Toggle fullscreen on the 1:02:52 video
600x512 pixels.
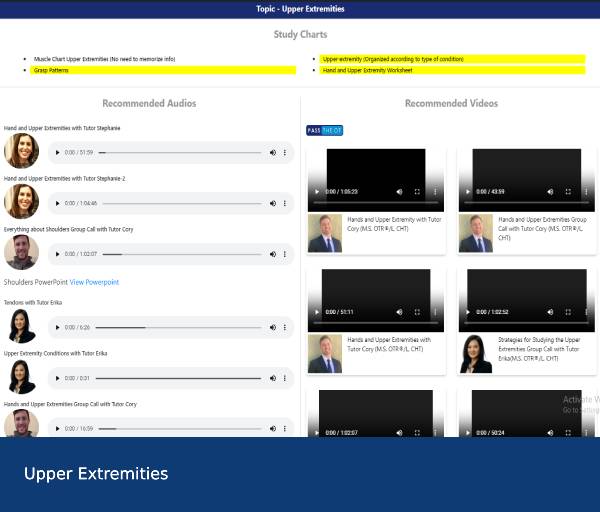568,312
